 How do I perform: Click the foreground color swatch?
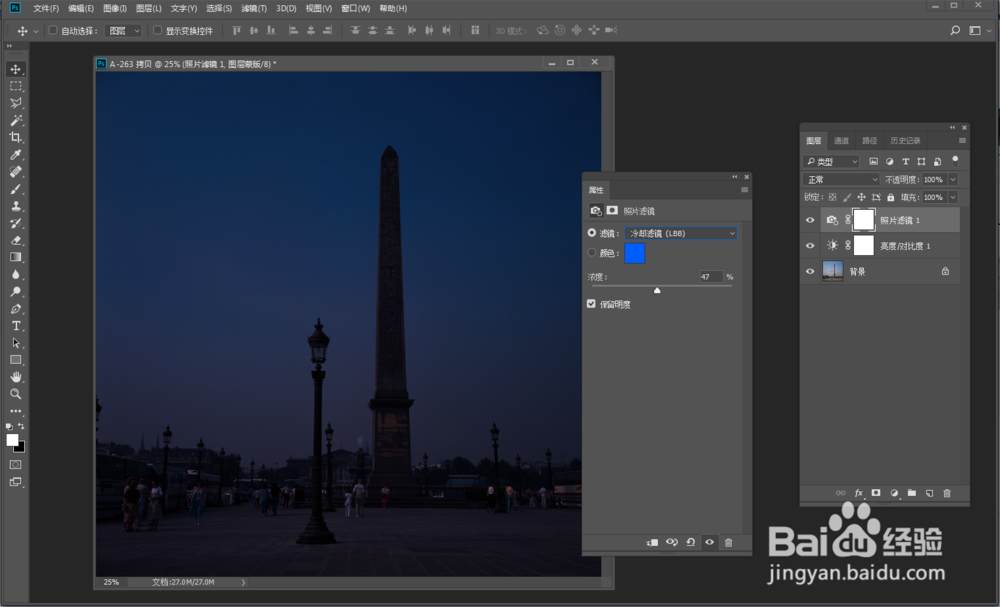[x=12, y=440]
